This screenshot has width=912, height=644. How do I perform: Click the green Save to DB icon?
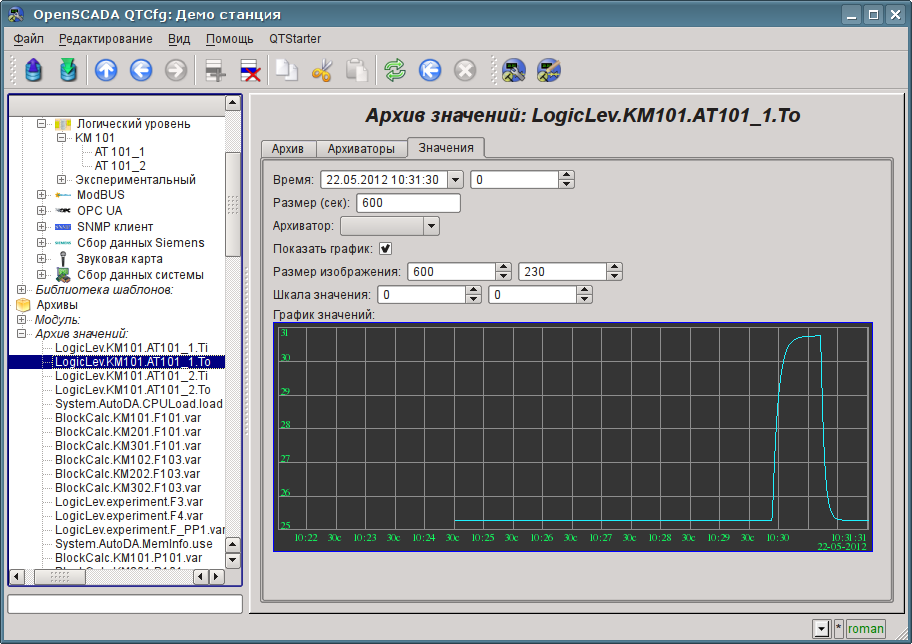tap(68, 70)
